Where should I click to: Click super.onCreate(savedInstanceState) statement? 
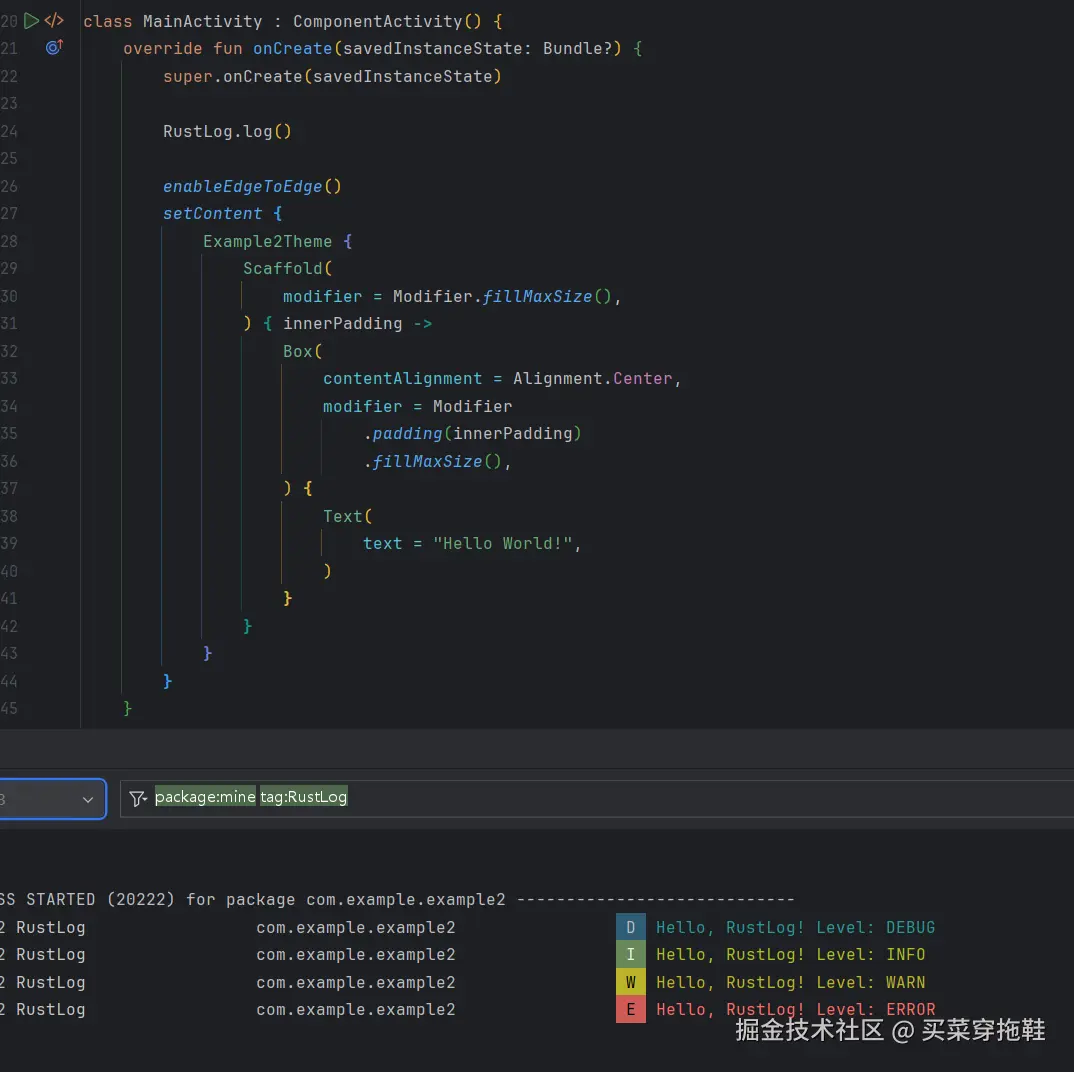[332, 77]
